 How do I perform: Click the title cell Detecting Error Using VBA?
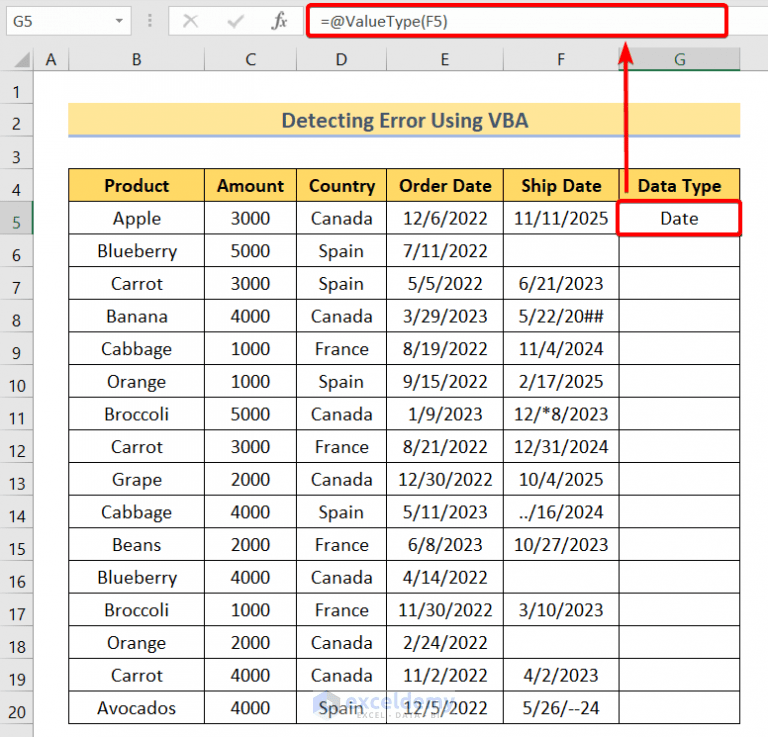coord(404,120)
